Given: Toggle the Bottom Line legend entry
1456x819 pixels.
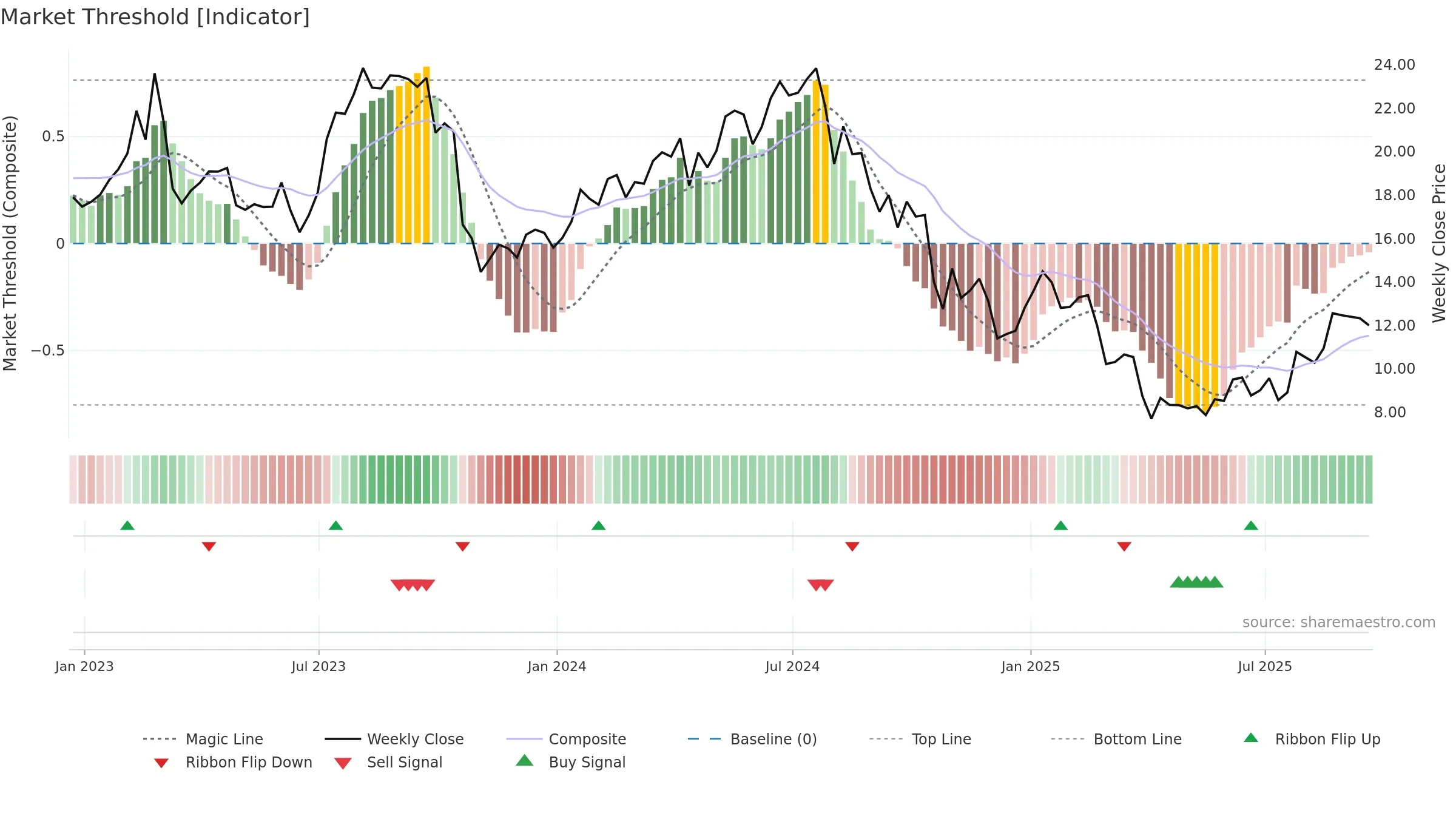Looking at the screenshot, I should 1116,739.
